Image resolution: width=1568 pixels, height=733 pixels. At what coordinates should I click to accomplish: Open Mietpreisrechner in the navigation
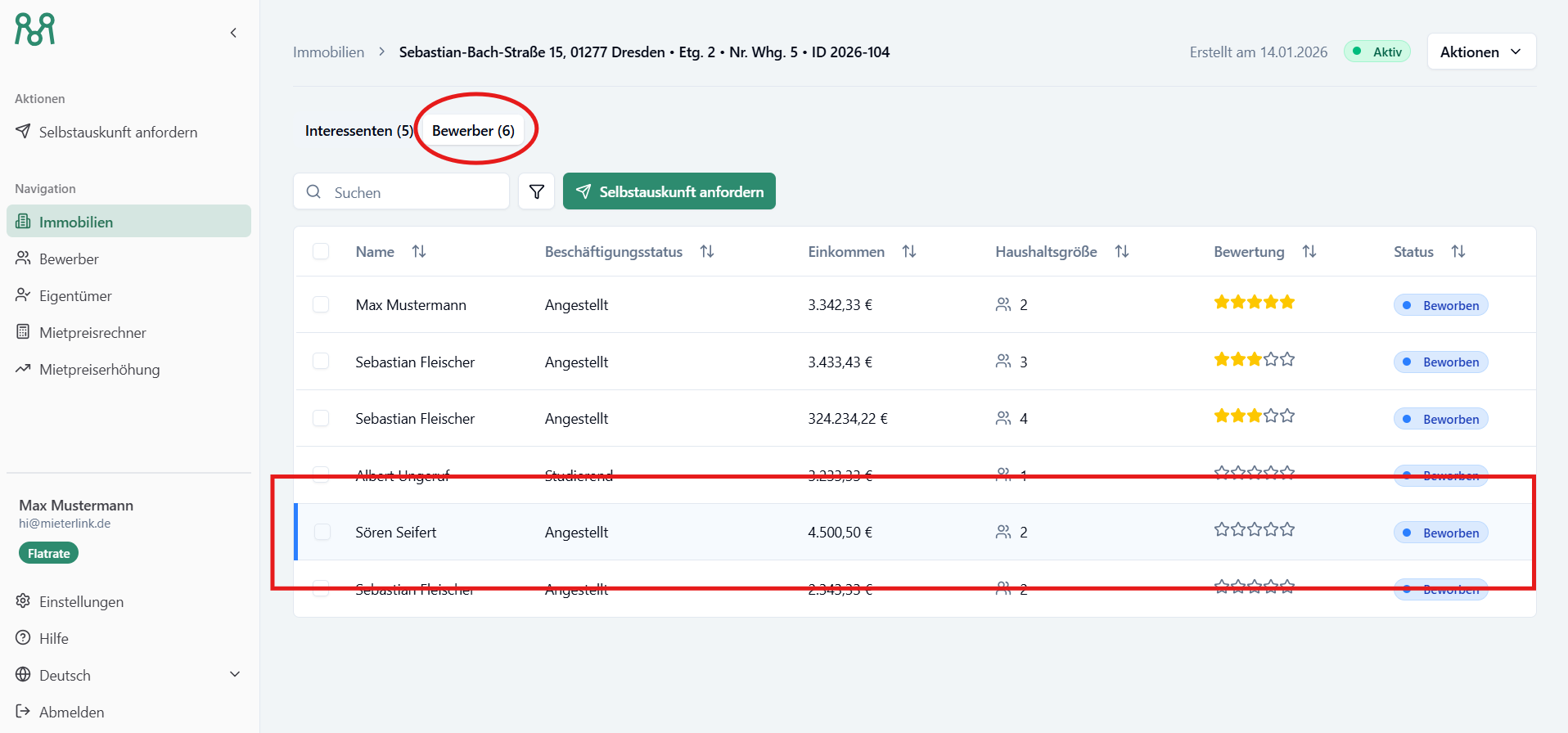[x=92, y=333]
